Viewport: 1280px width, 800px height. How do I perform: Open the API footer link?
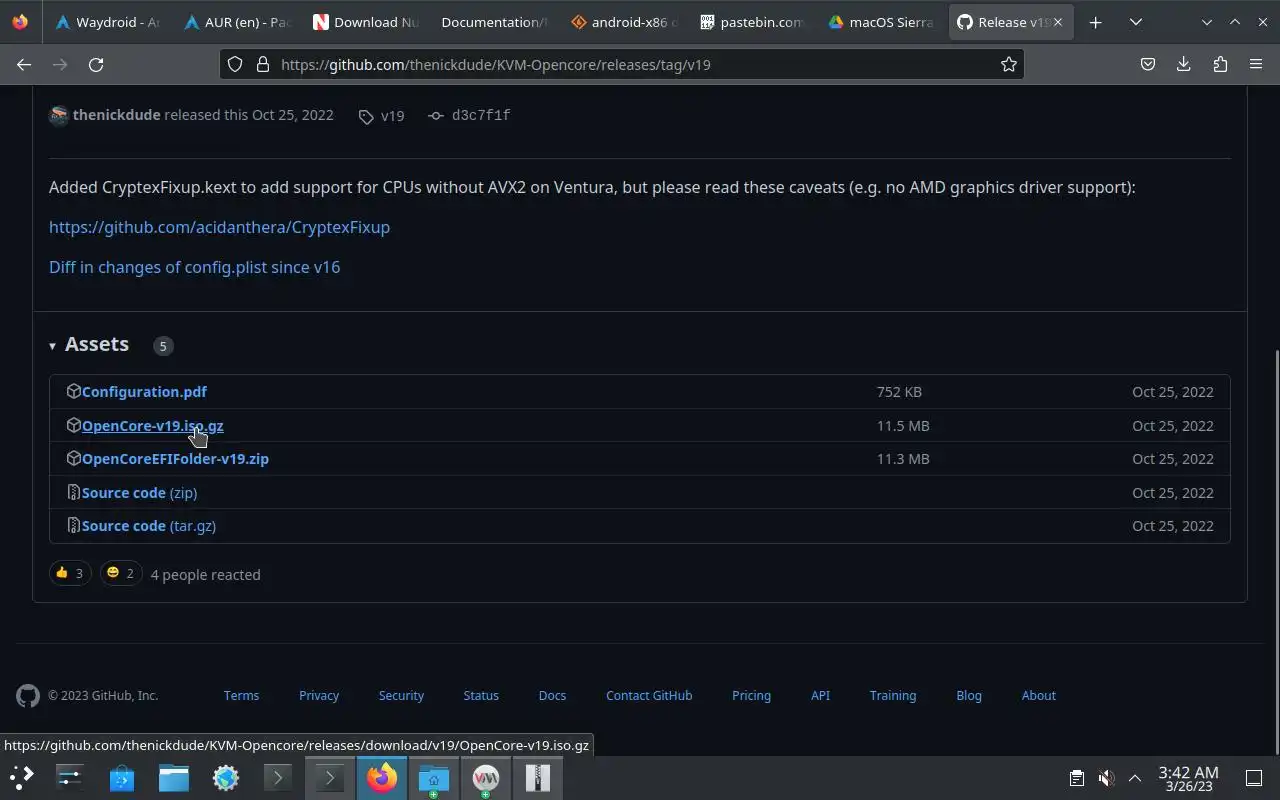(x=820, y=696)
